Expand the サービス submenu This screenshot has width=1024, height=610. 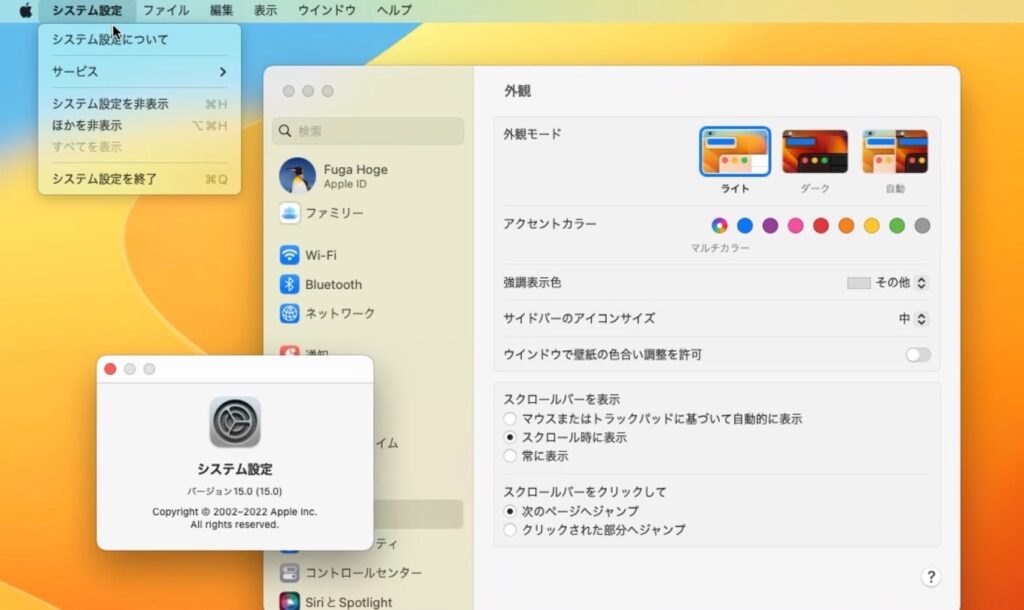(139, 72)
